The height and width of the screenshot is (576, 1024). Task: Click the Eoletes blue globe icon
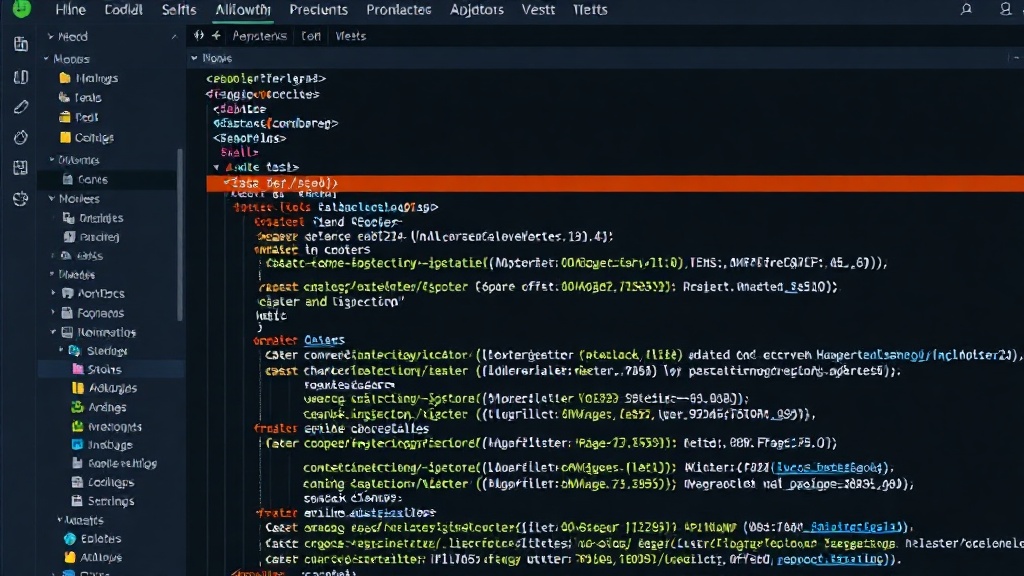(69, 539)
